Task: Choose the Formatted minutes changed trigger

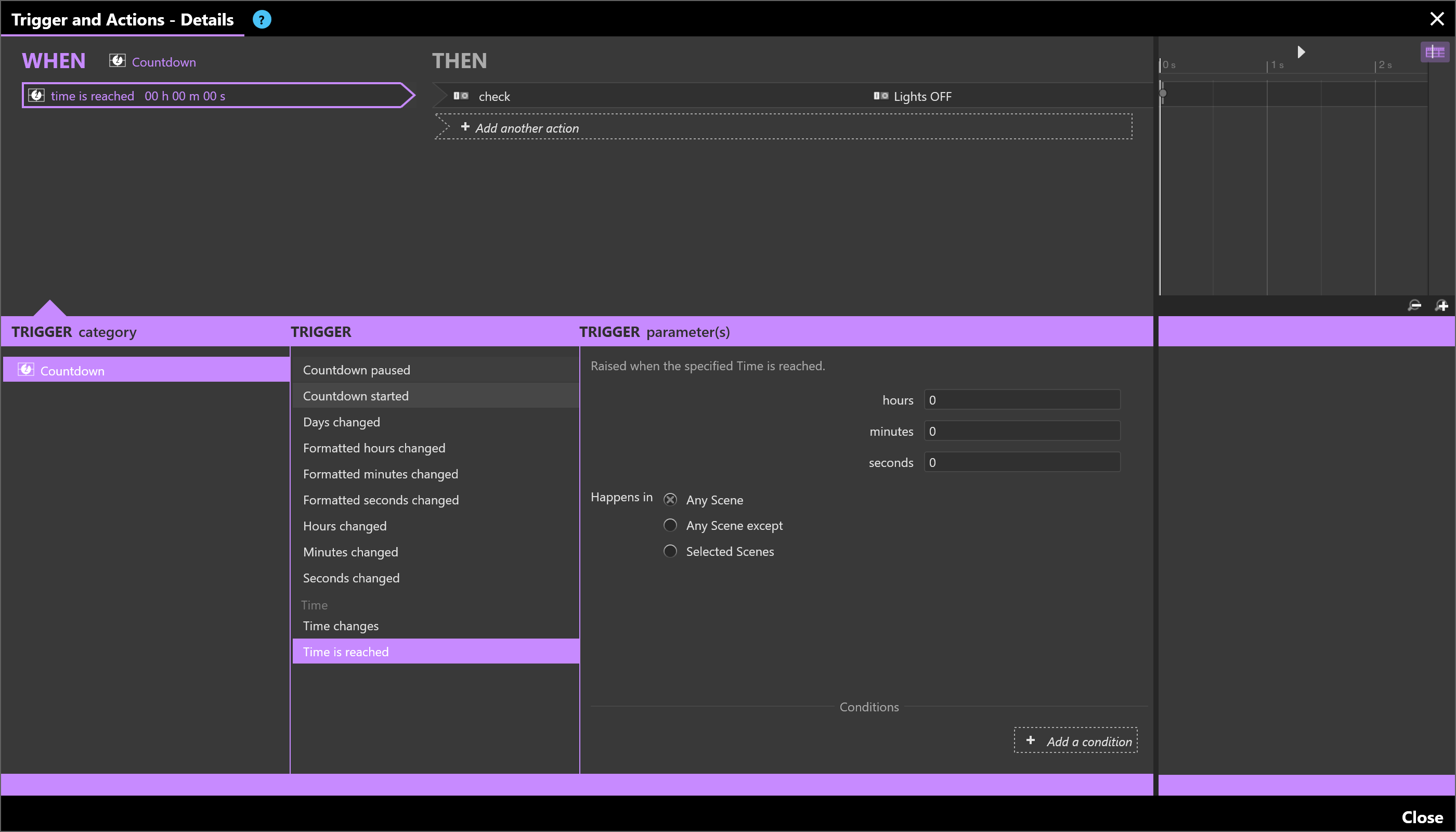Action: click(x=436, y=474)
